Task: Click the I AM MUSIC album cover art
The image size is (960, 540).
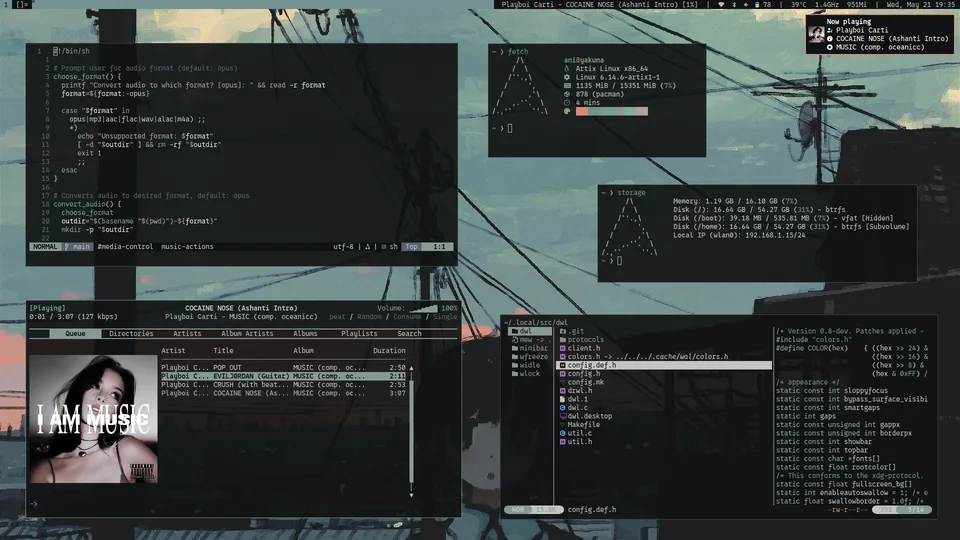Action: click(93, 419)
